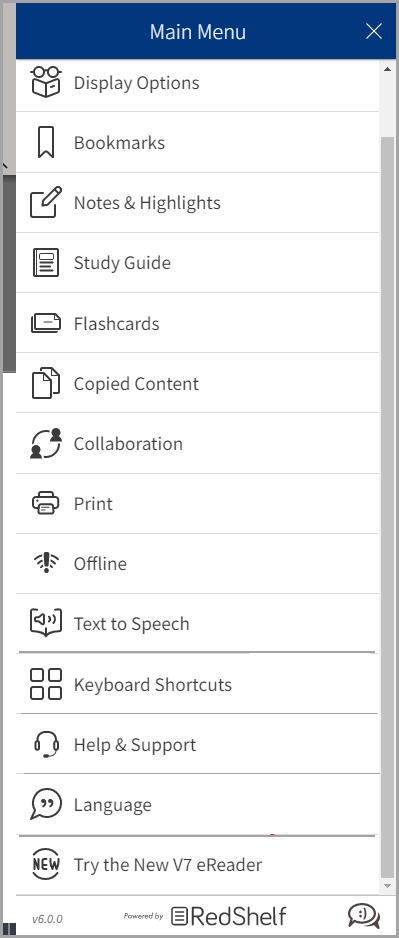Click the Collaboration people icon

click(46, 443)
